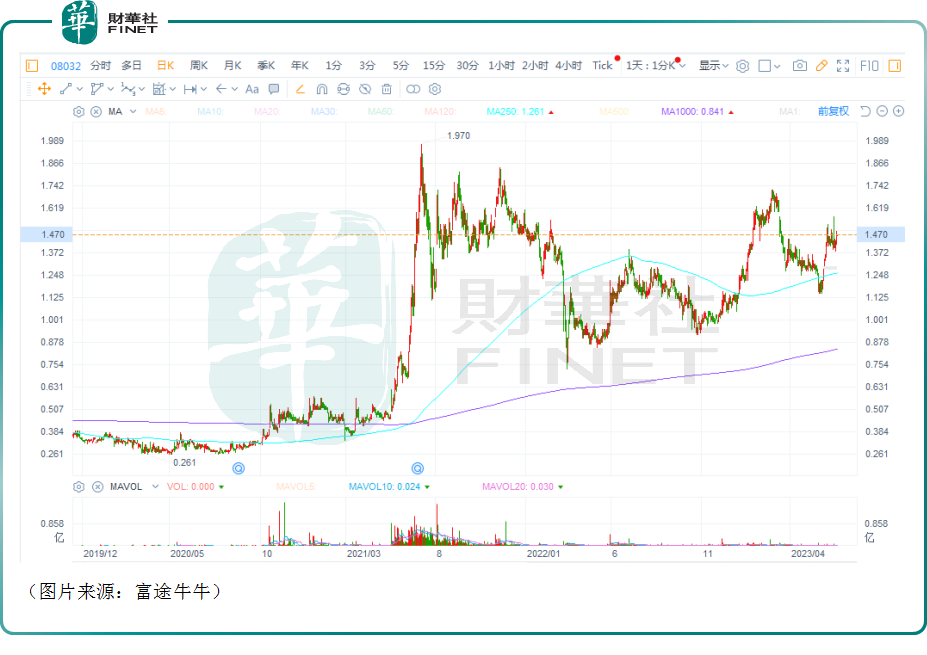Viewport: 927px width, 655px height.
Task: Expand the 1天:1分K interval dropdown
Action: pyautogui.click(x=655, y=66)
